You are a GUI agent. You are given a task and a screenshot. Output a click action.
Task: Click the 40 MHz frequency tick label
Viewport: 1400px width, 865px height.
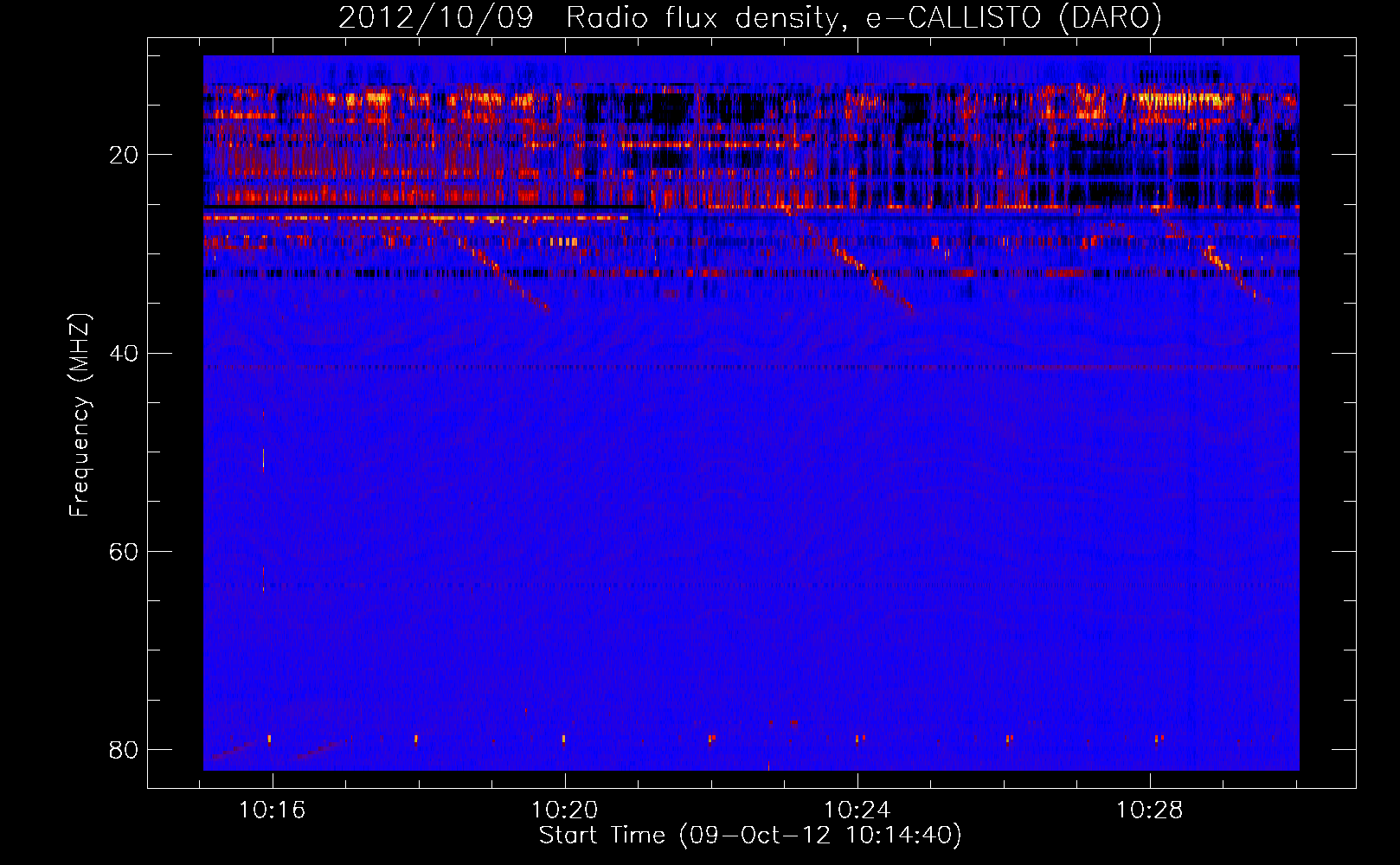(x=124, y=353)
